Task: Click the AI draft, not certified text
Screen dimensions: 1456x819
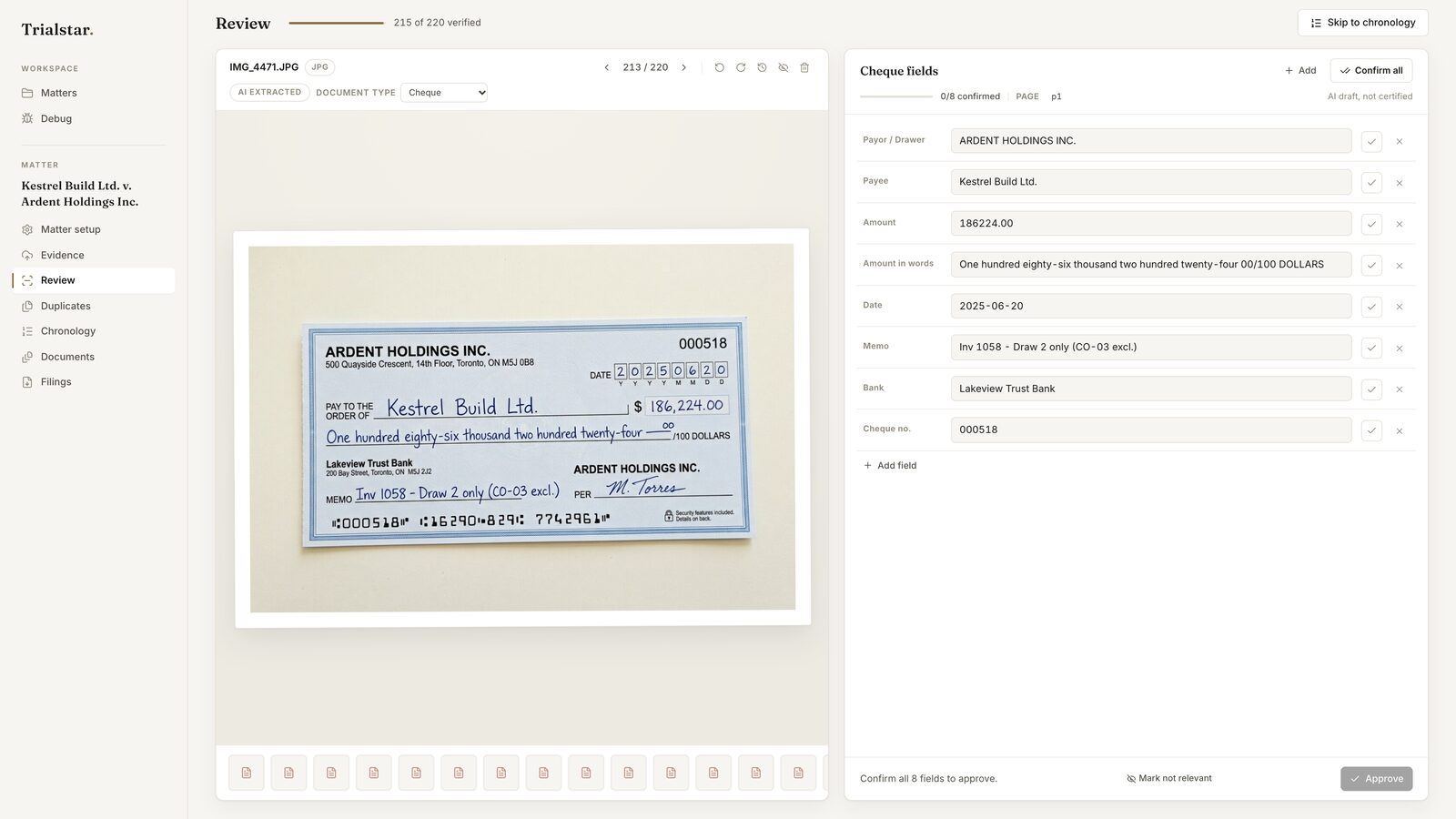Action: click(x=1370, y=96)
